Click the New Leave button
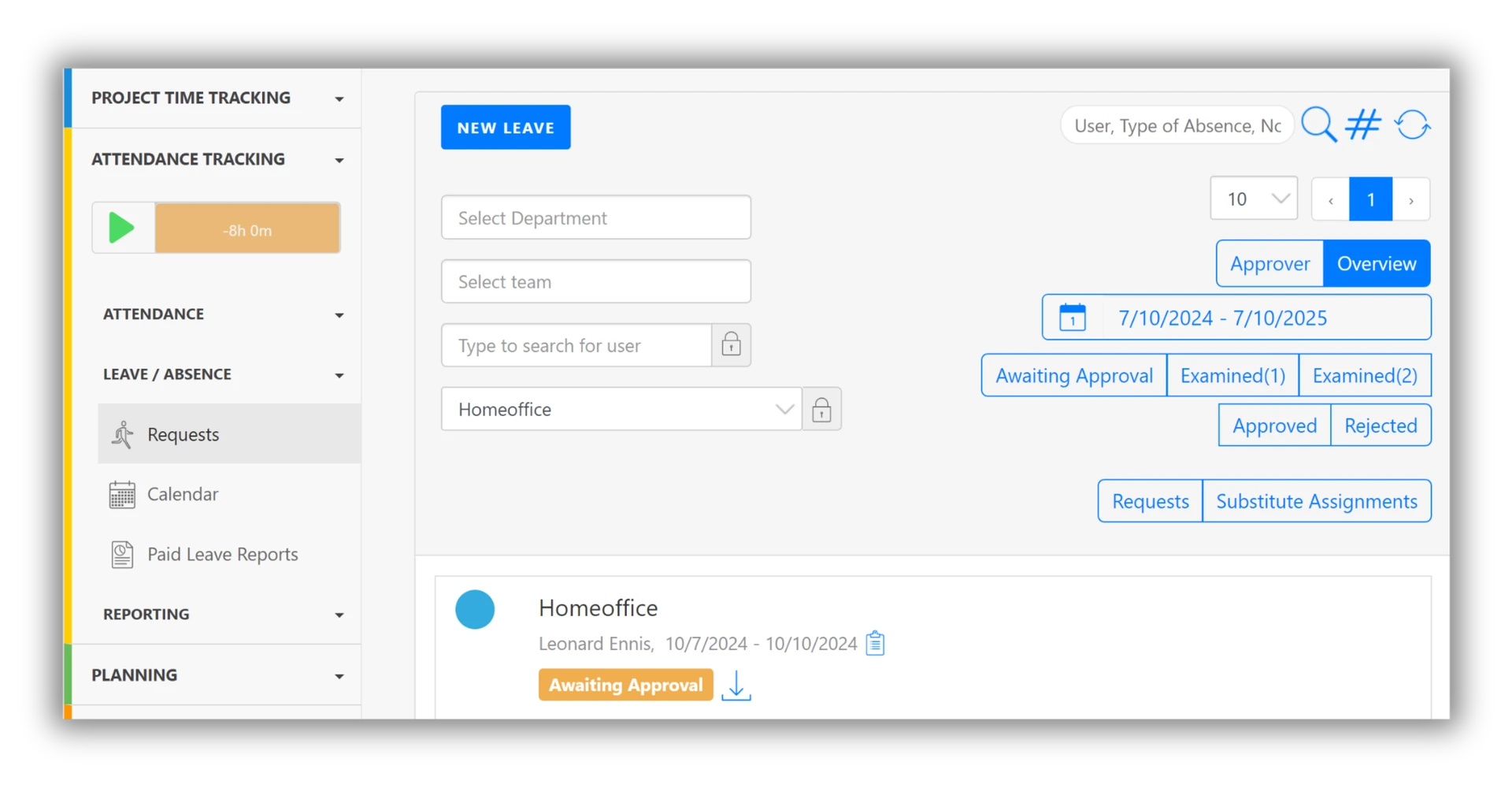This screenshot has height=788, width=1512. tap(506, 128)
